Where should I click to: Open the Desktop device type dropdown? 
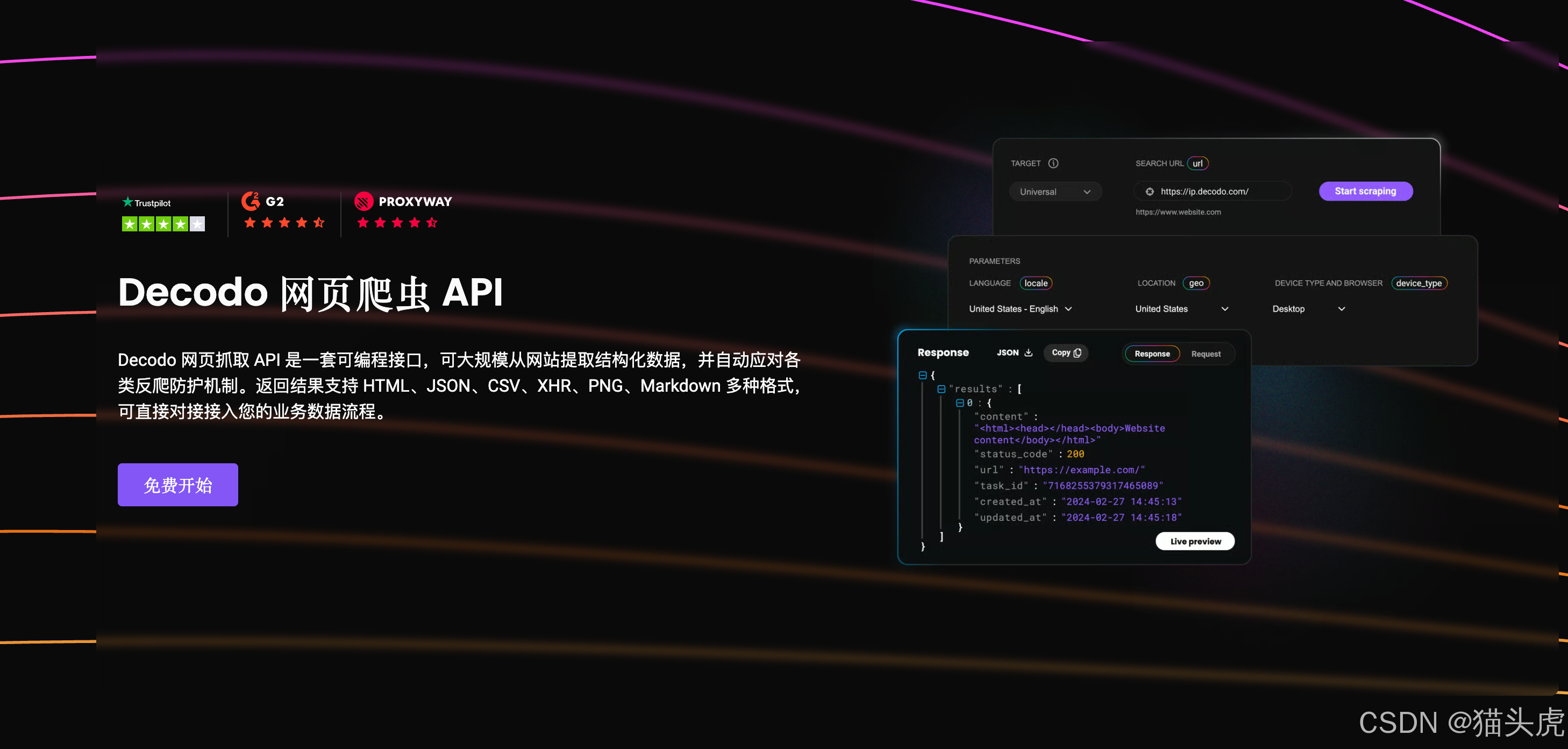[x=1309, y=309]
